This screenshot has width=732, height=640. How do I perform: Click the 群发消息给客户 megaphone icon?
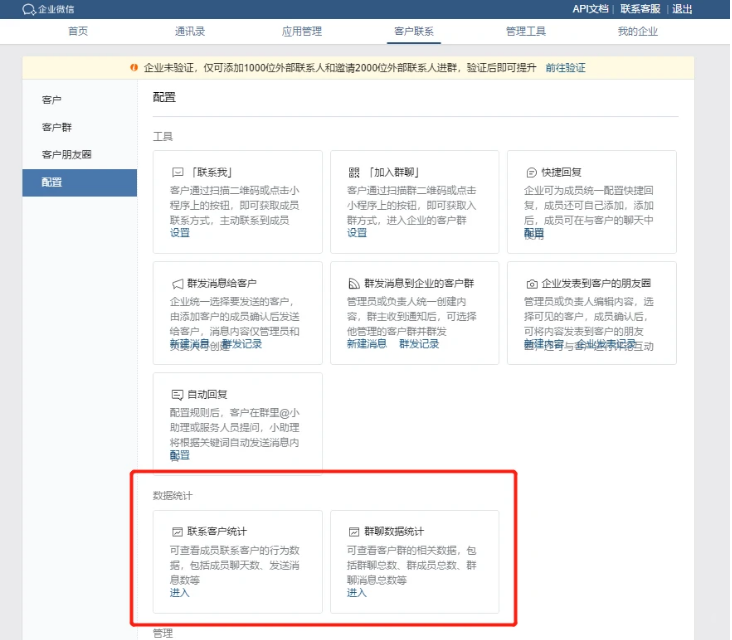point(177,284)
